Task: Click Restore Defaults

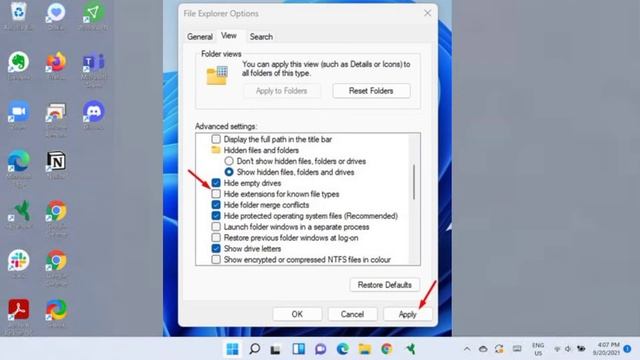Action: click(384, 285)
